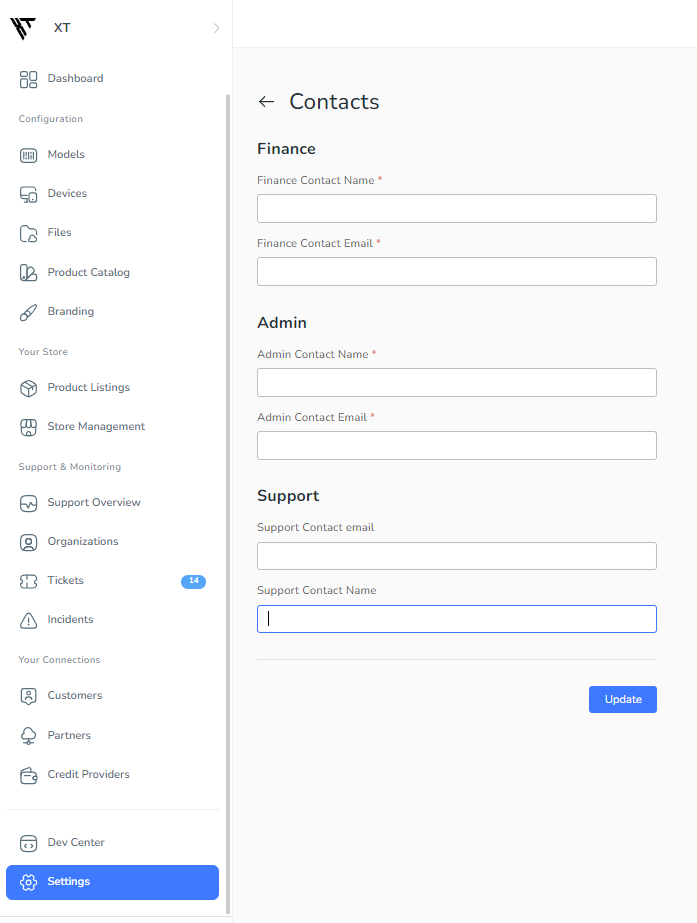Click the sidebar vertical scrollbar
Image resolution: width=697 pixels, height=923 pixels.
tap(228, 504)
